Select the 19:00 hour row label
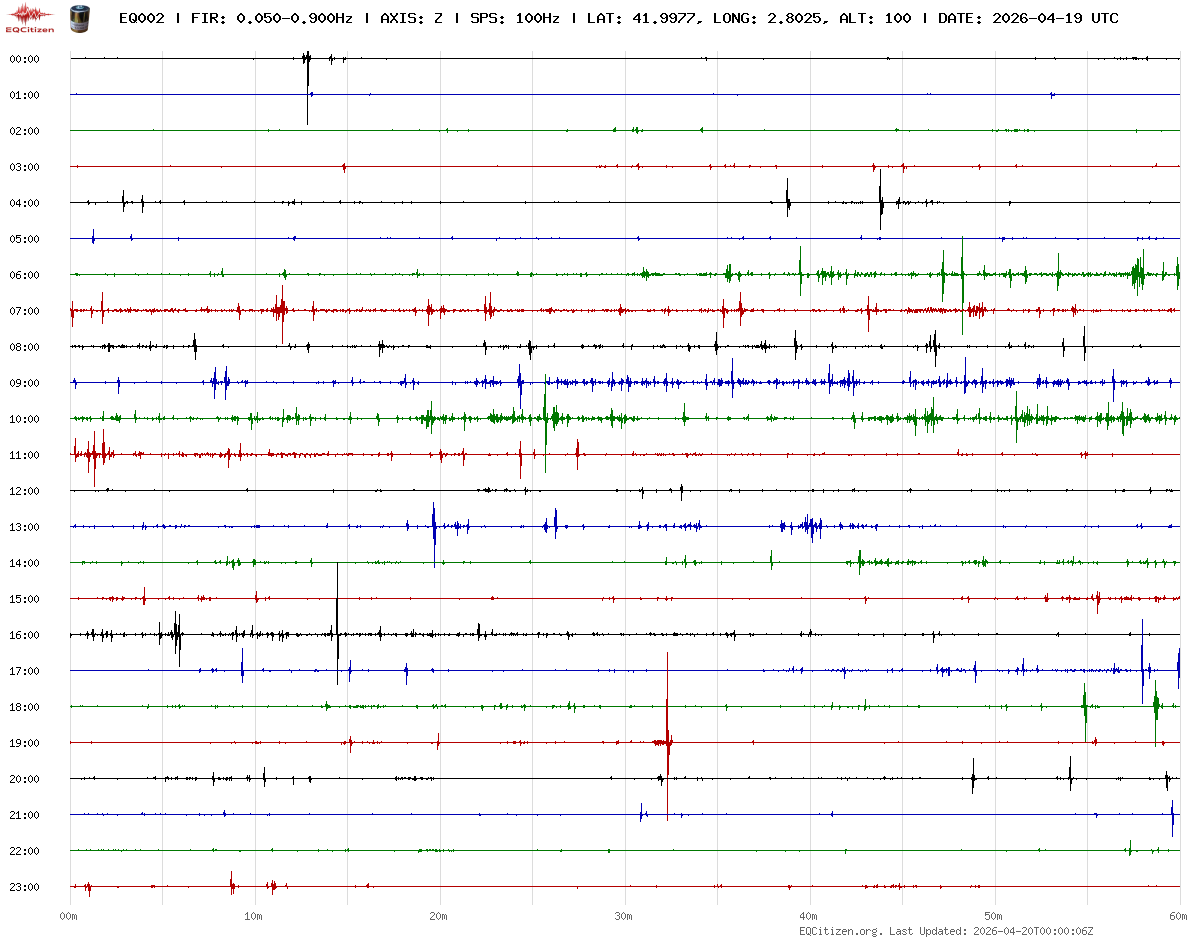This screenshot has height=940, width=1200. [24, 743]
